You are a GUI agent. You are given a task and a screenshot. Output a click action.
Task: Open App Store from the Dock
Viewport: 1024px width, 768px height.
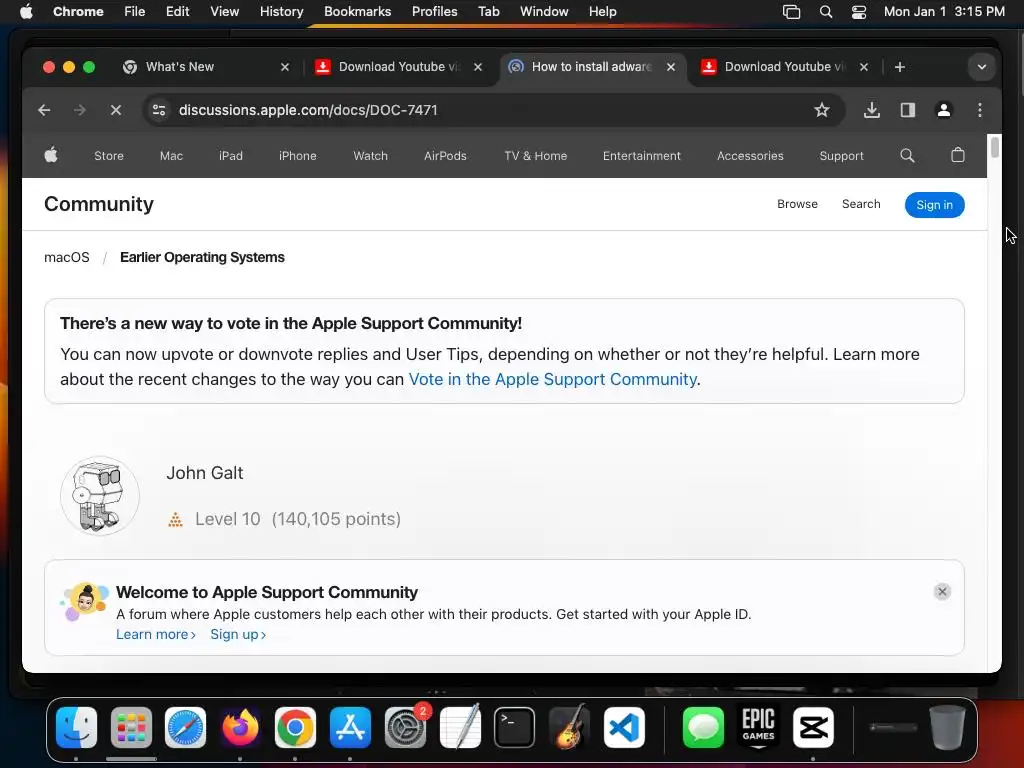(x=350, y=728)
